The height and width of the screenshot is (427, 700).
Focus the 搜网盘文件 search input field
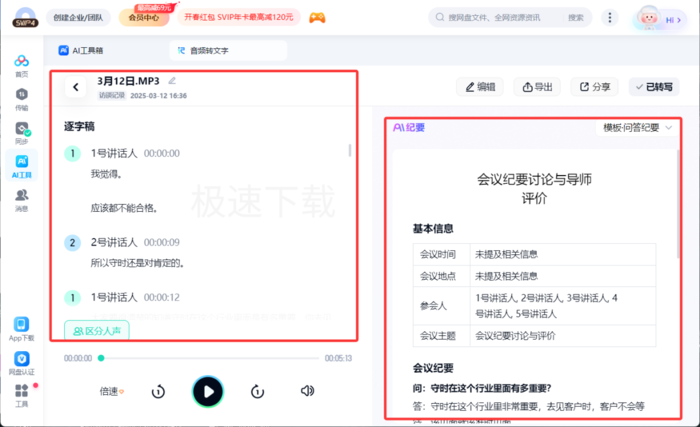(494, 17)
